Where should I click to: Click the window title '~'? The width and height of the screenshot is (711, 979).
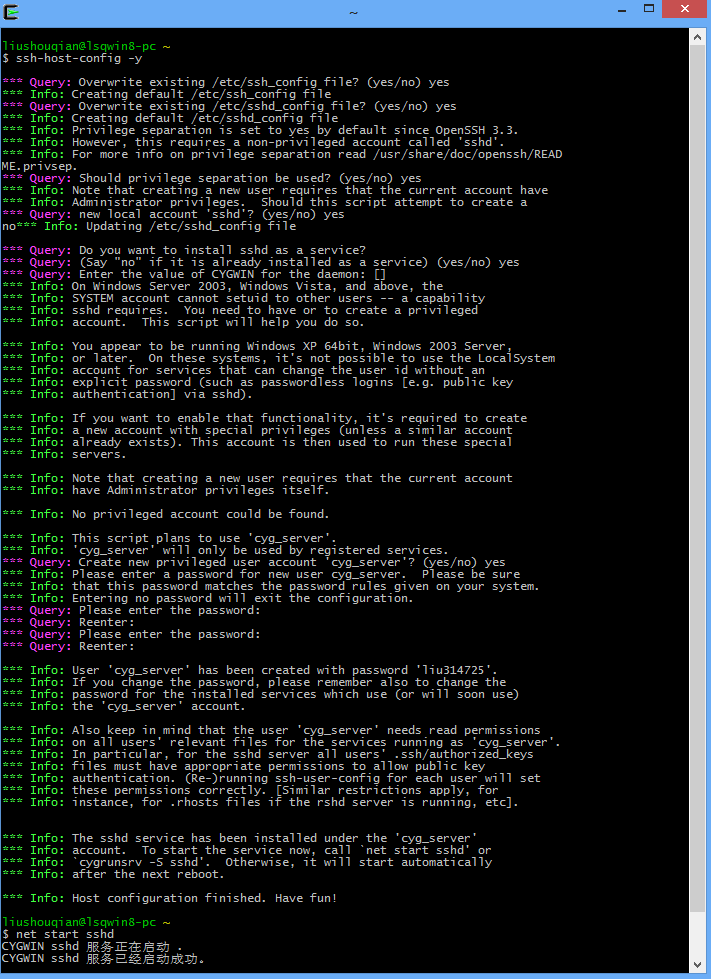[353, 12]
